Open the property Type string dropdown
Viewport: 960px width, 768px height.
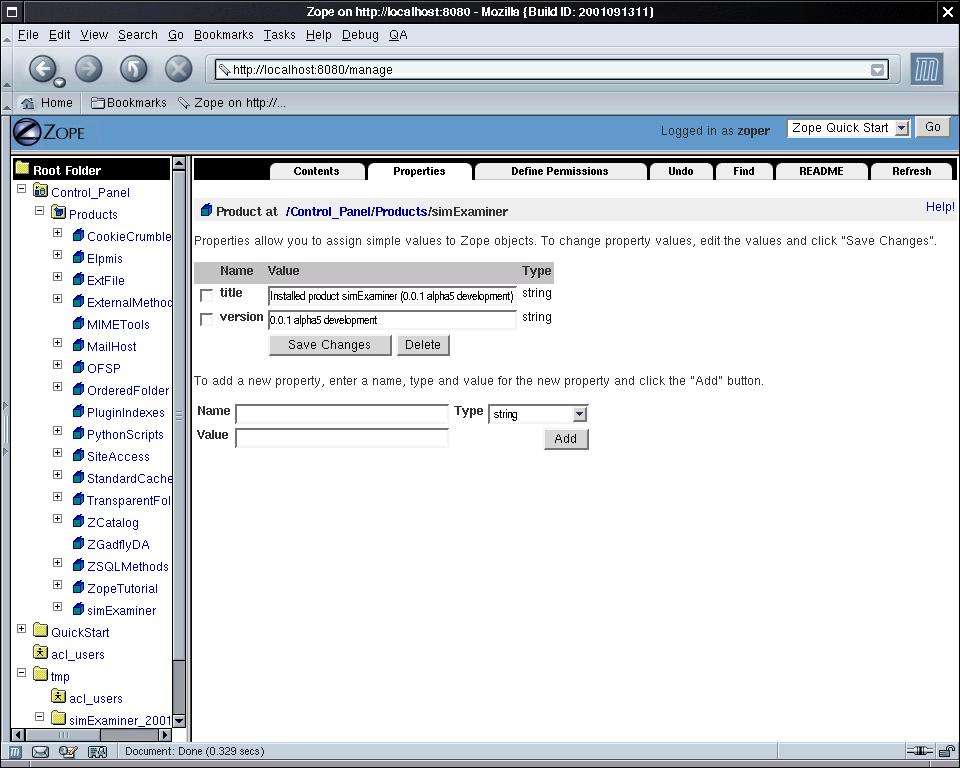538,414
